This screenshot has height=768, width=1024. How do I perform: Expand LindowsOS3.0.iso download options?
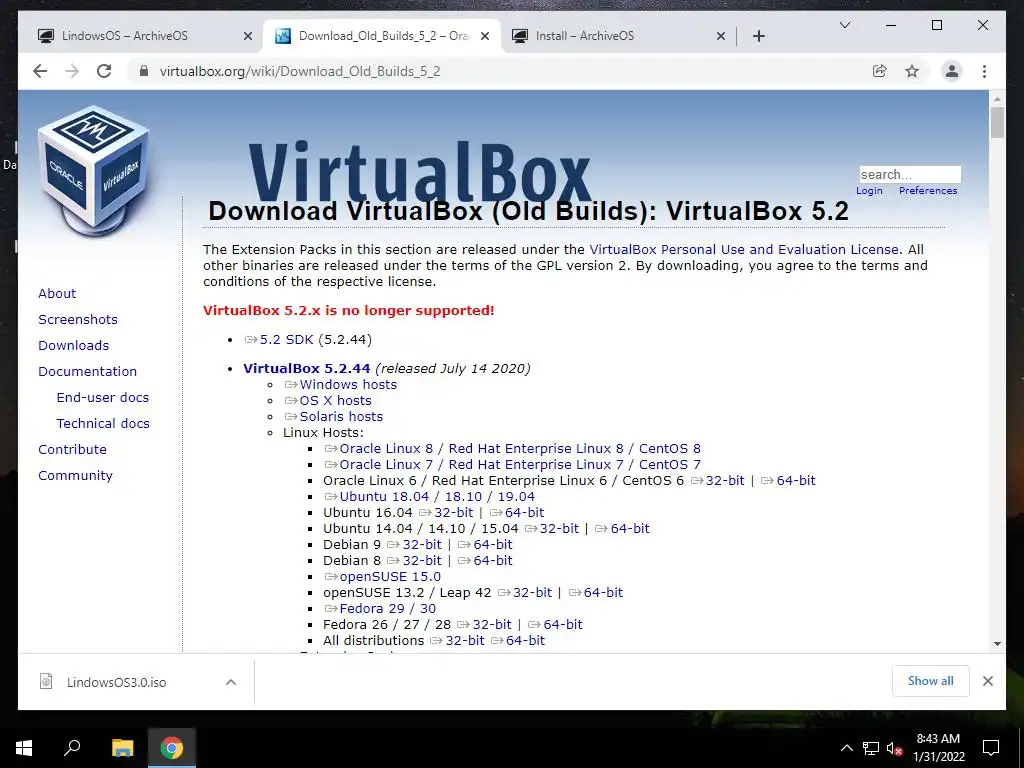click(231, 682)
